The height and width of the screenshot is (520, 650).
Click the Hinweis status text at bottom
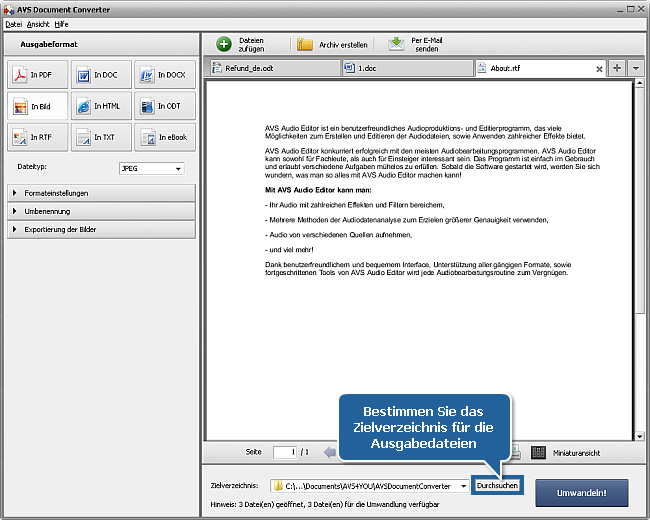[325, 504]
